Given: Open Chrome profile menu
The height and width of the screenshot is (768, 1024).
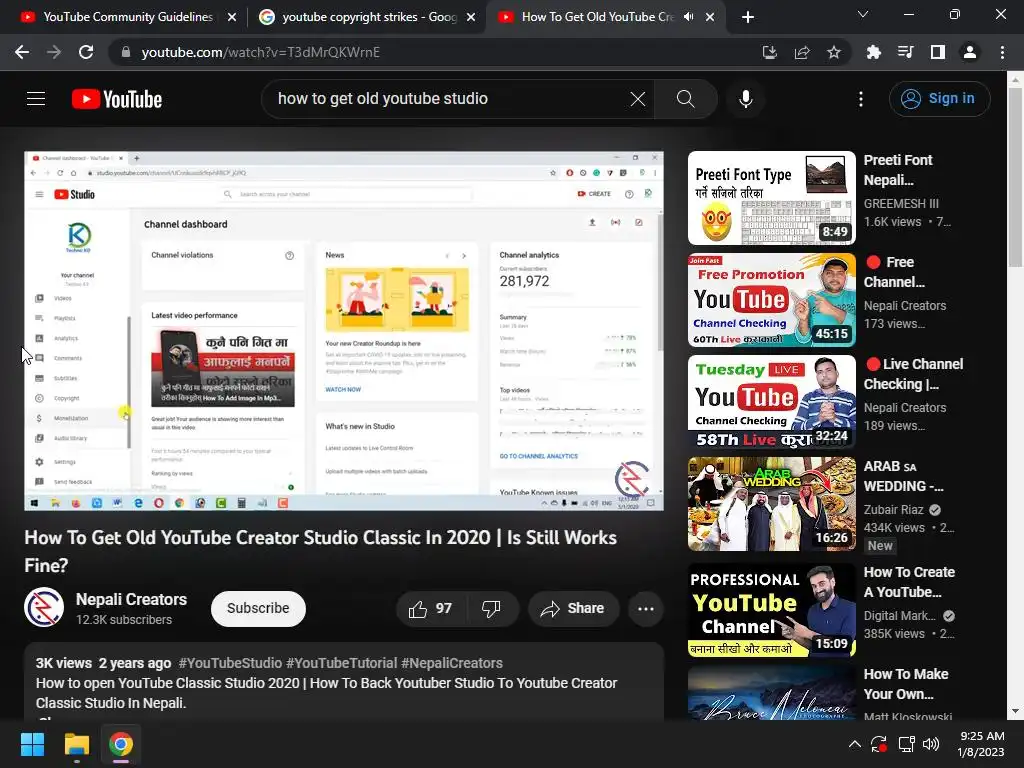Looking at the screenshot, I should point(970,52).
